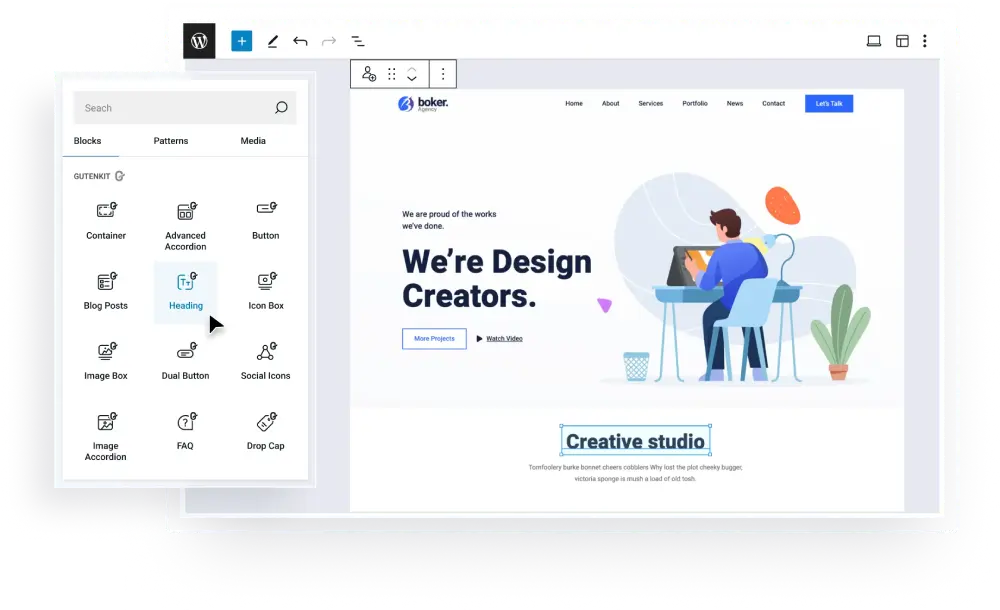Open the News nav link
The width and height of the screenshot is (1000, 610).
click(x=735, y=103)
